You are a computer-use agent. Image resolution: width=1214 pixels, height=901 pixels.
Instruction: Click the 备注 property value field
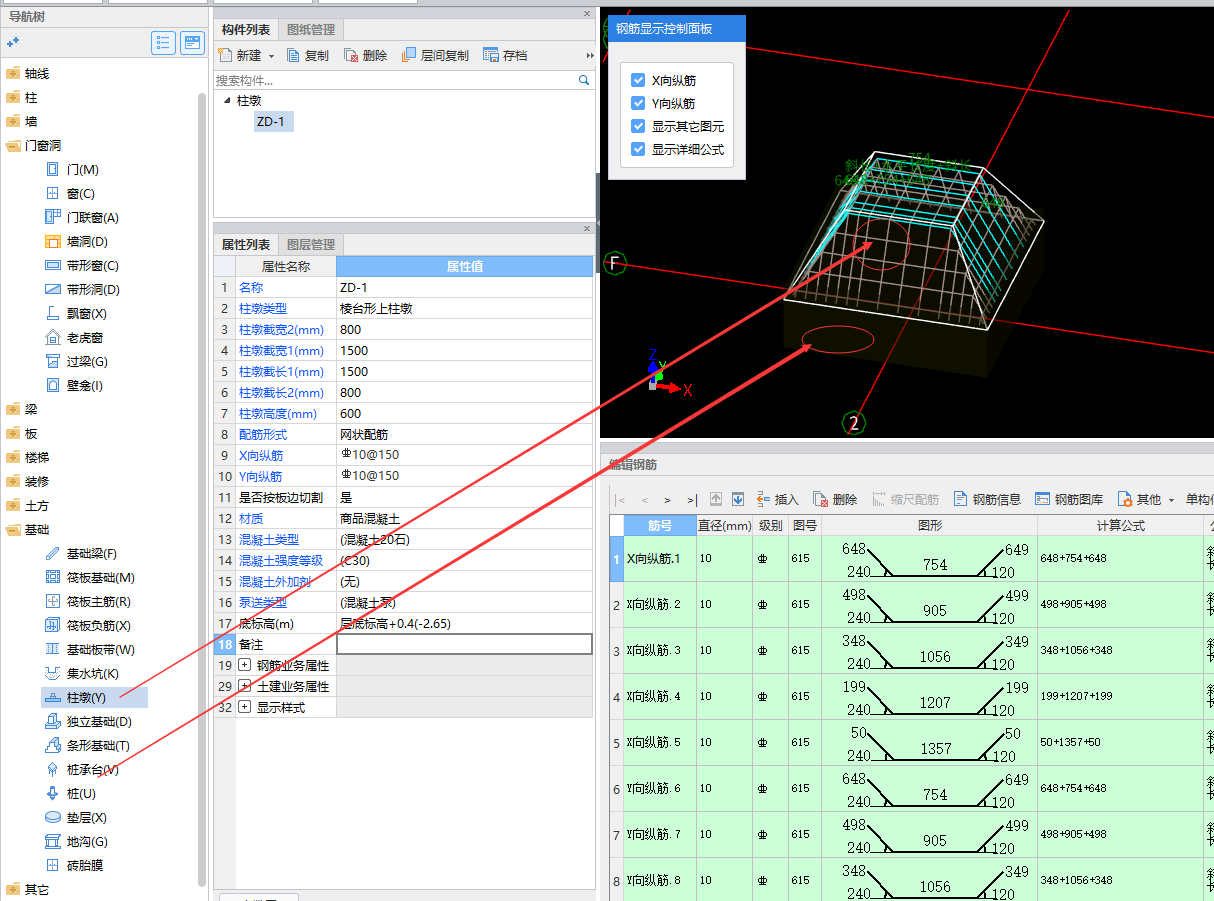coord(464,645)
